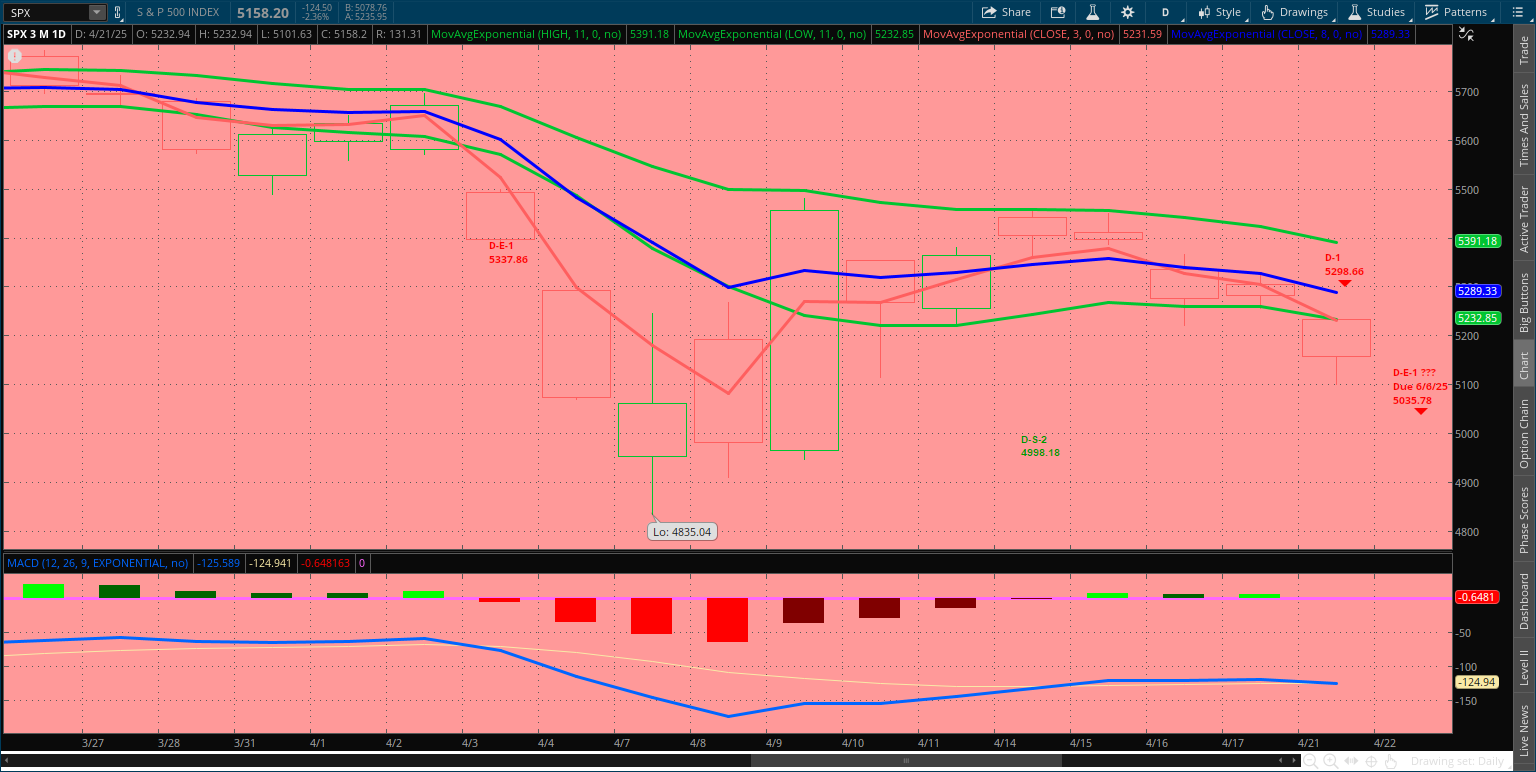This screenshot has height=772, width=1536.
Task: Click the SPX 3 M 1D chart title
Action: (x=37, y=34)
